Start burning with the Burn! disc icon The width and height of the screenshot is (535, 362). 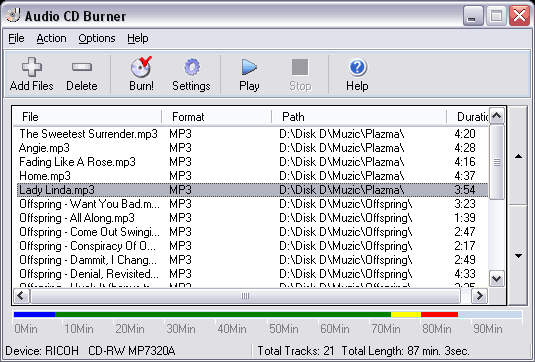[x=141, y=67]
